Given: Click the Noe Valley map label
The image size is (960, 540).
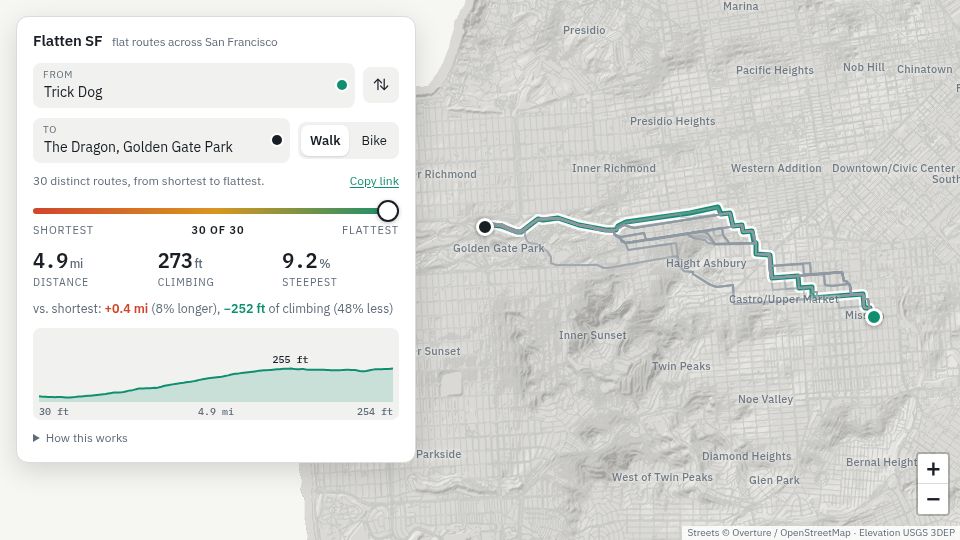Looking at the screenshot, I should point(765,399).
